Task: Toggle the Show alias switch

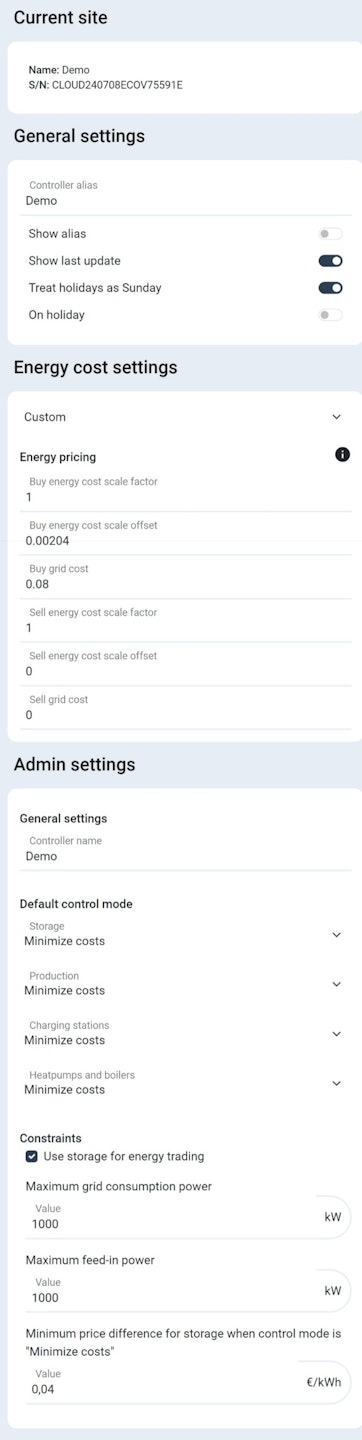Action: click(x=330, y=234)
